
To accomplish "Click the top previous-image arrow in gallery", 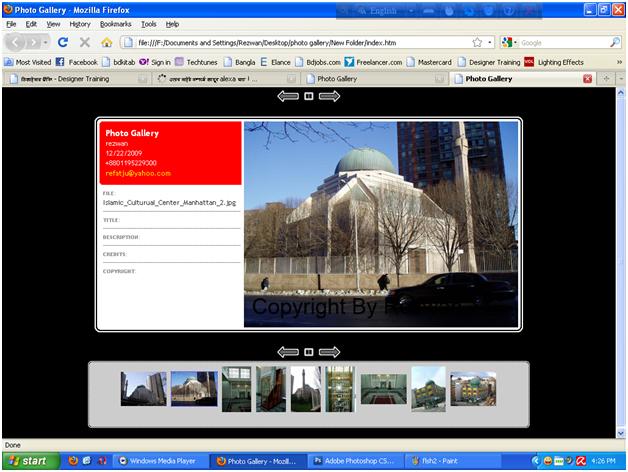I will (288, 96).
